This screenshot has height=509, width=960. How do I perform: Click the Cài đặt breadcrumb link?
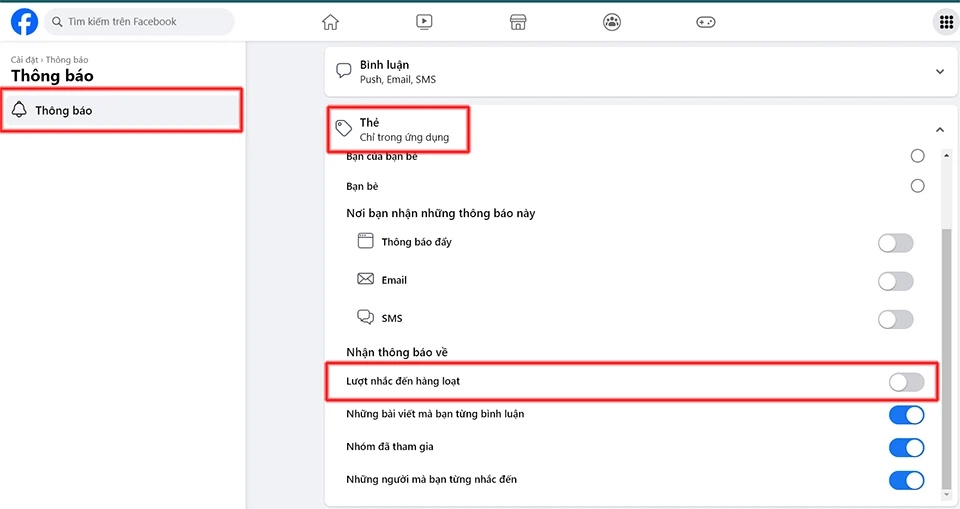click(x=24, y=59)
